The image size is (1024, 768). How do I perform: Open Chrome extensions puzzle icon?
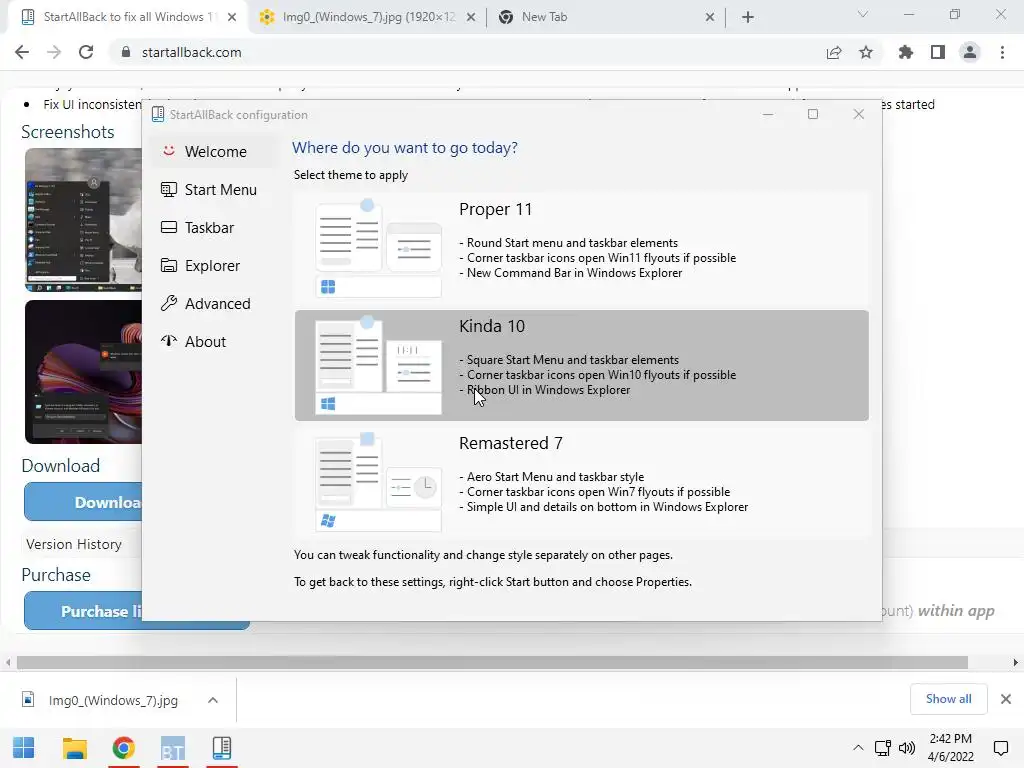click(x=905, y=52)
